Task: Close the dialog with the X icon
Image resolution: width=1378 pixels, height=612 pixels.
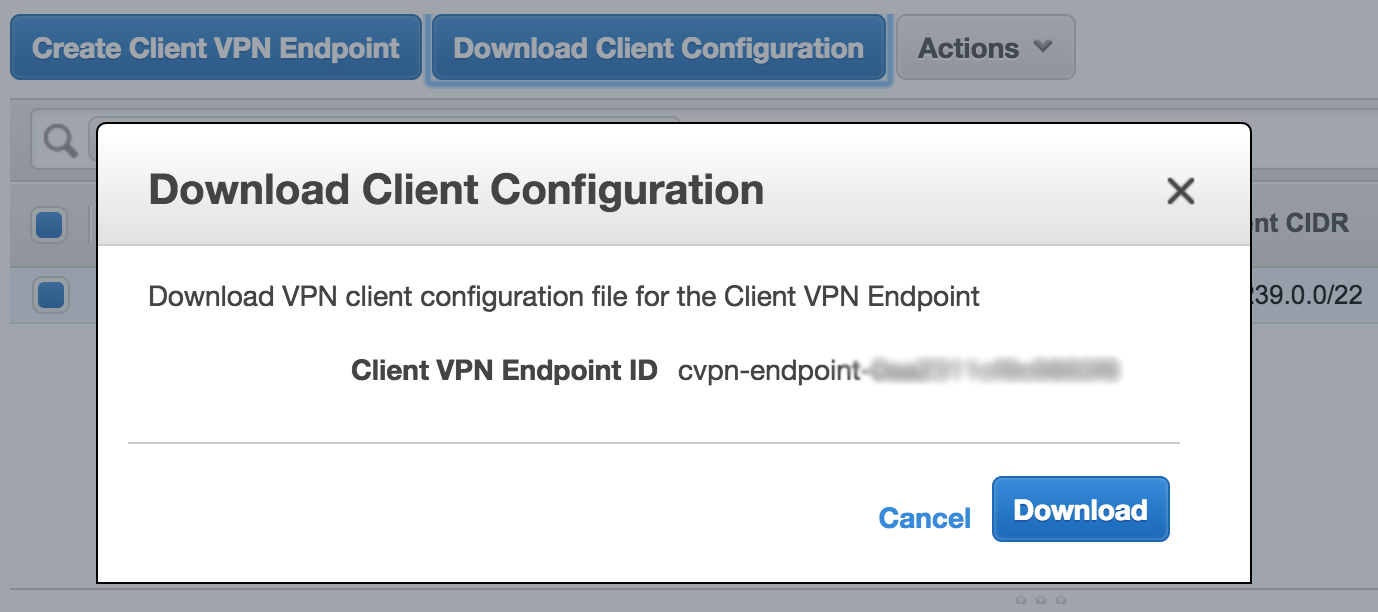Action: (x=1181, y=191)
